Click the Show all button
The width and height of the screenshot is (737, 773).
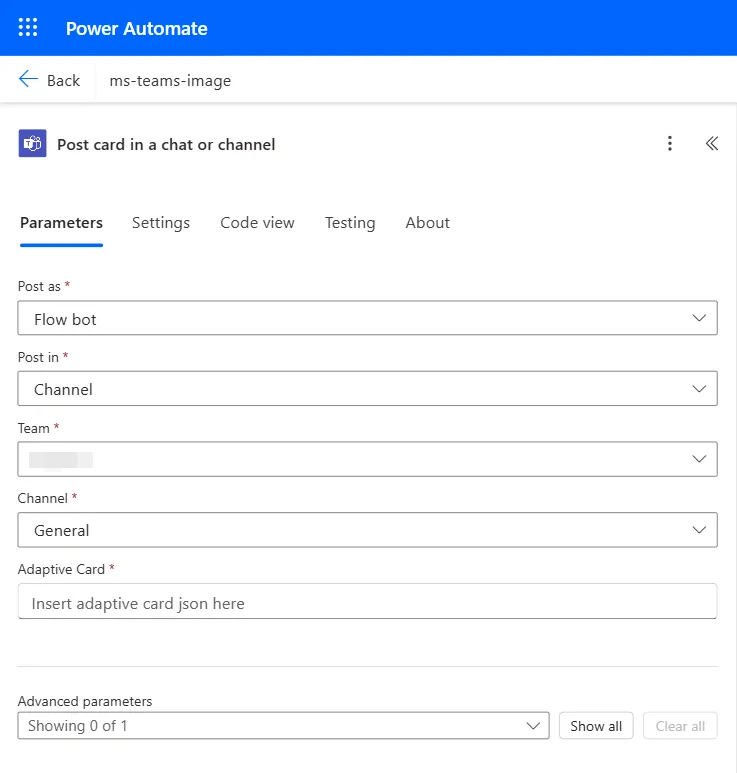[x=596, y=726]
